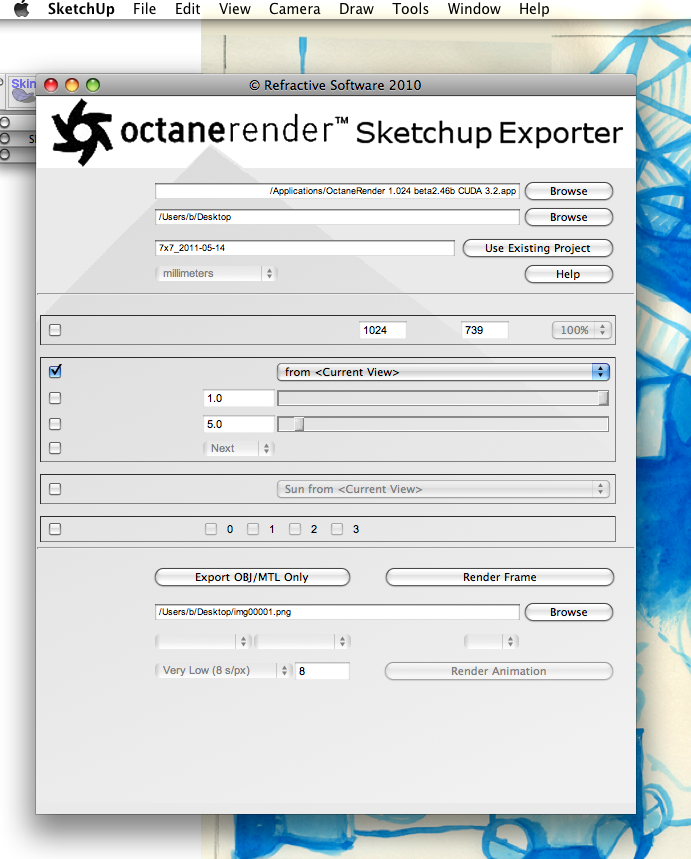691x859 pixels.
Task: Open the View menu
Action: click(x=235, y=9)
